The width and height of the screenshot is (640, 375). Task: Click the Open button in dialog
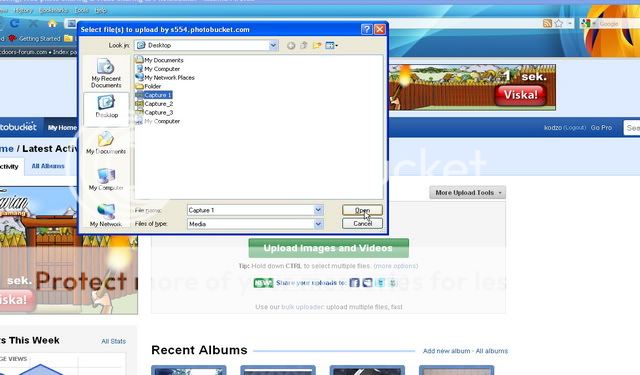(x=362, y=210)
